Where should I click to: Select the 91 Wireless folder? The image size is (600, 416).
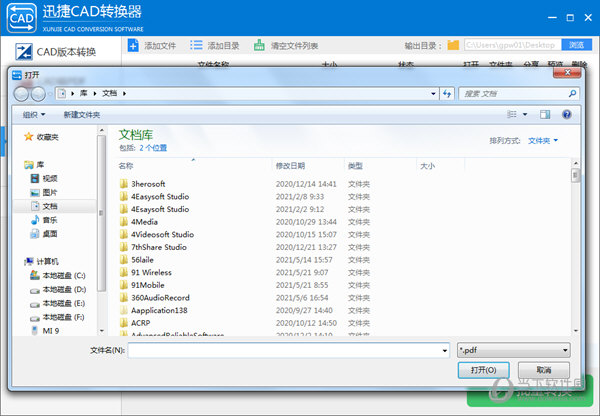145,272
